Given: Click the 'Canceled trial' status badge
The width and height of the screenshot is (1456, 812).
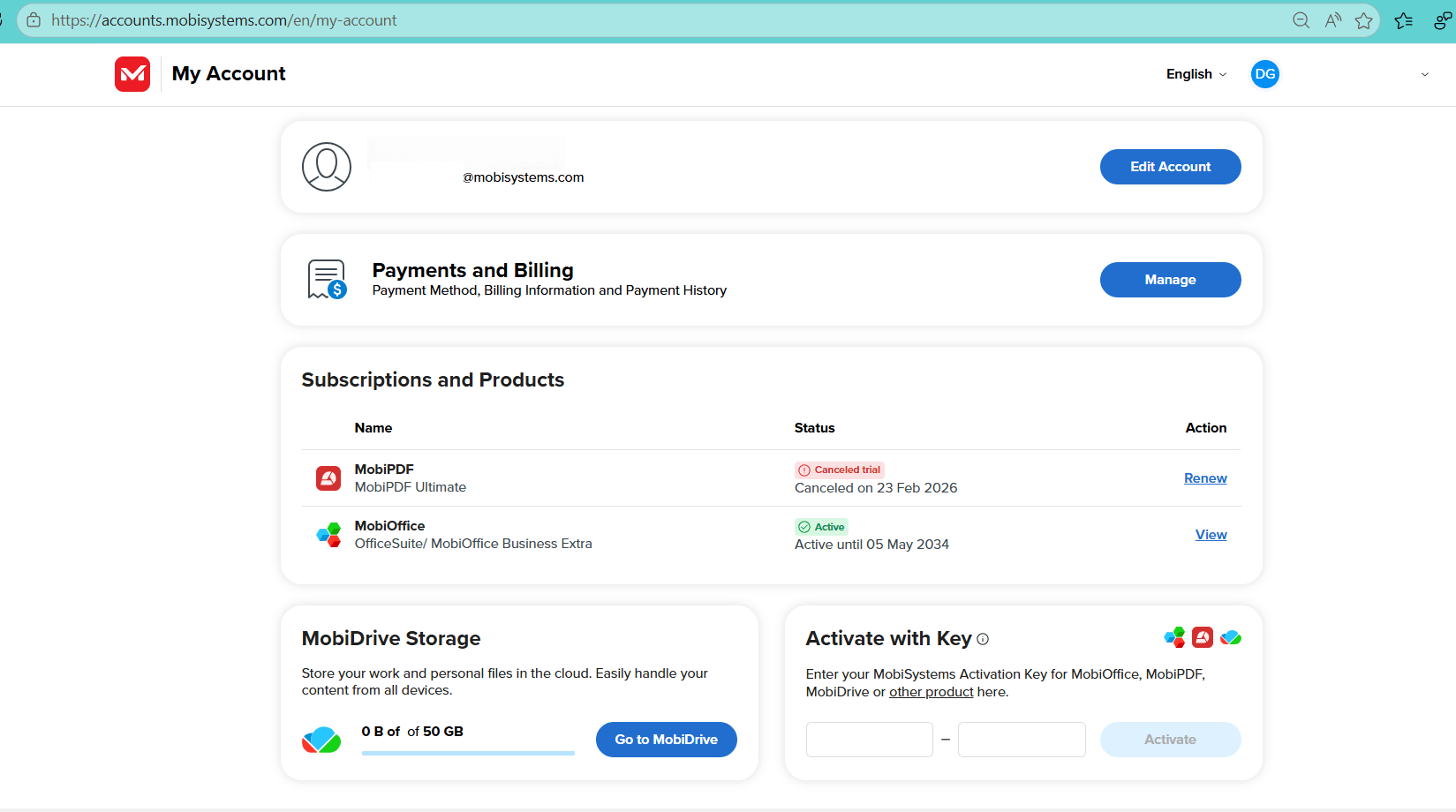Looking at the screenshot, I should [840, 470].
